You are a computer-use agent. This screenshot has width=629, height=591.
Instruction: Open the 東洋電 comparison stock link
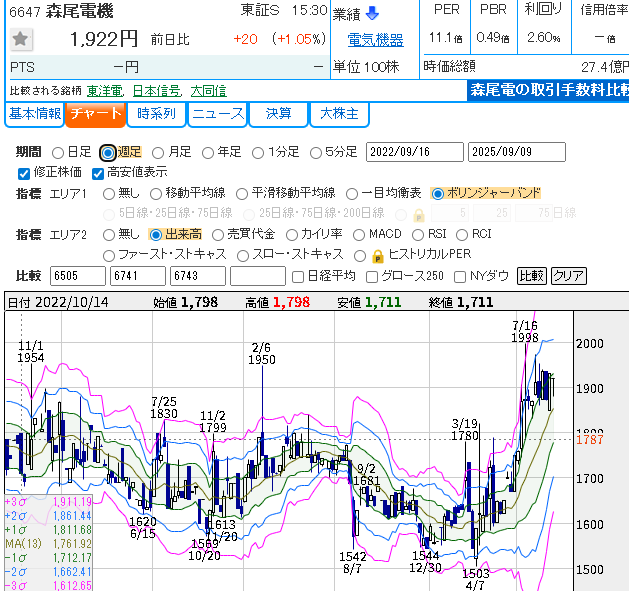click(105, 90)
